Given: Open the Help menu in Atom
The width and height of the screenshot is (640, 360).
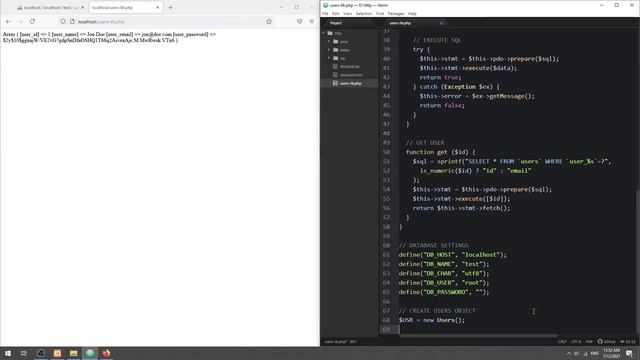Looking at the screenshot, I should tap(412, 13).
